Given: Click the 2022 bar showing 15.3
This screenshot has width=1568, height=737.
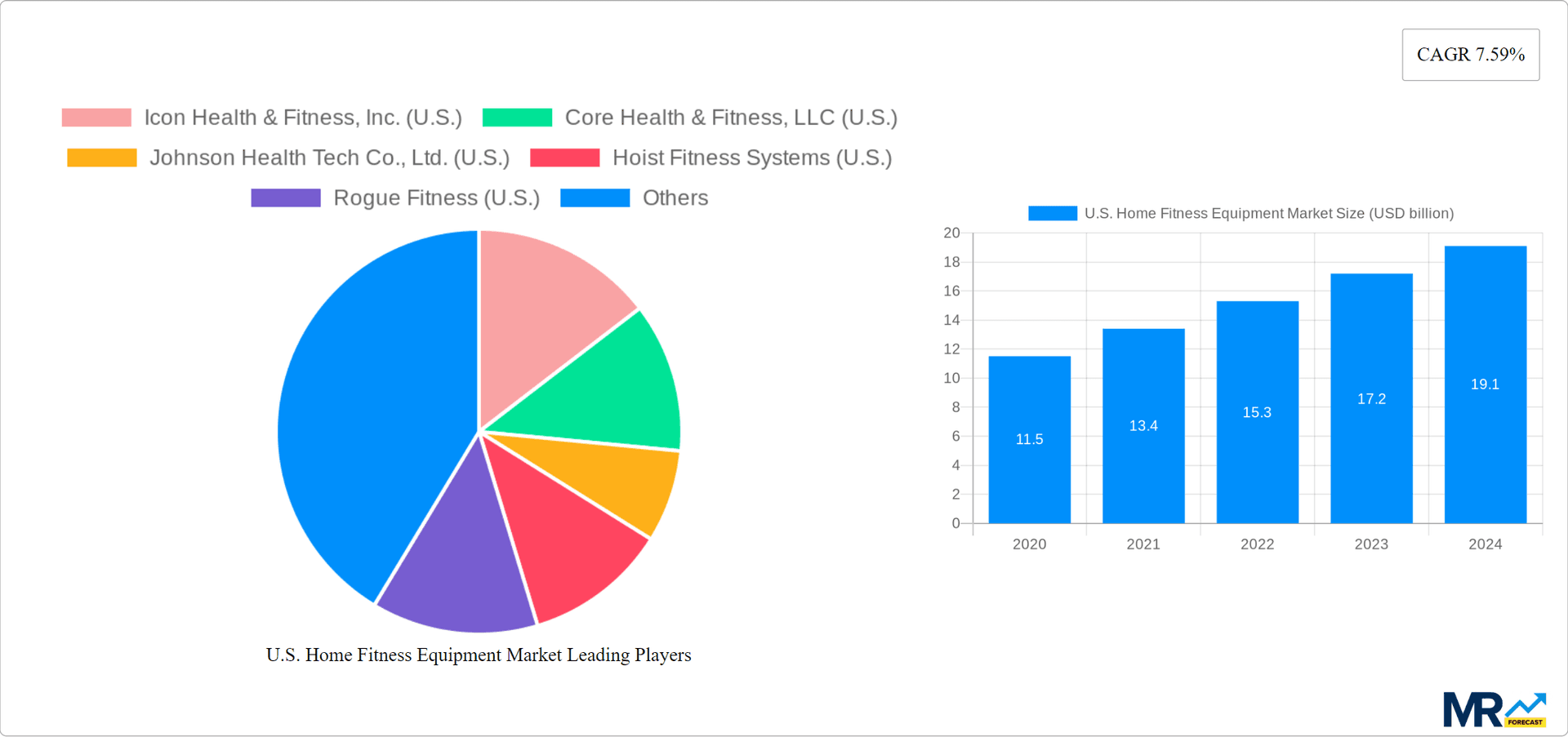Looking at the screenshot, I should coord(1257,412).
